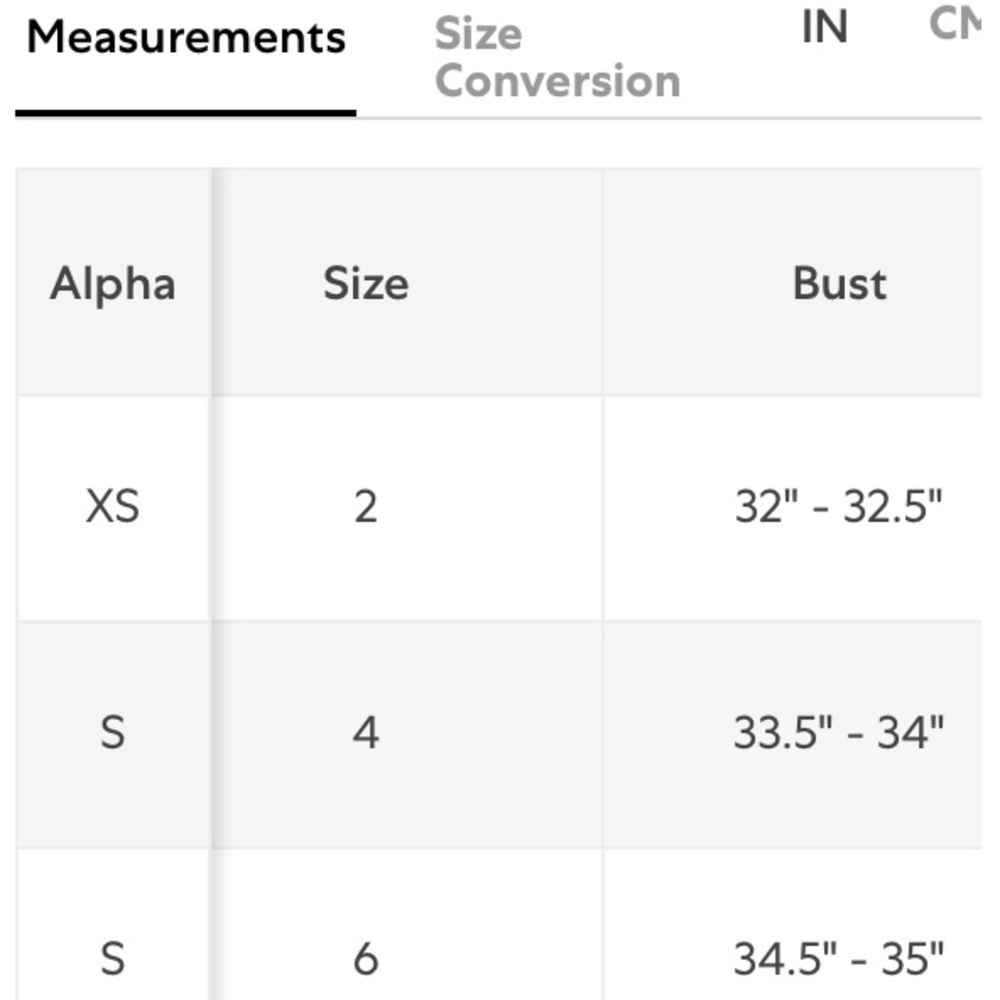The height and width of the screenshot is (1000, 1000).
Task: Open the Measurements tab
Action: pos(186,37)
